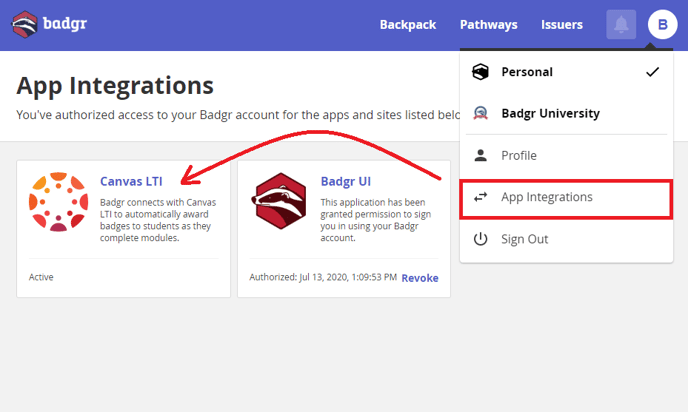Click the Canvas LTI description text
688x412 pixels.
point(158,220)
